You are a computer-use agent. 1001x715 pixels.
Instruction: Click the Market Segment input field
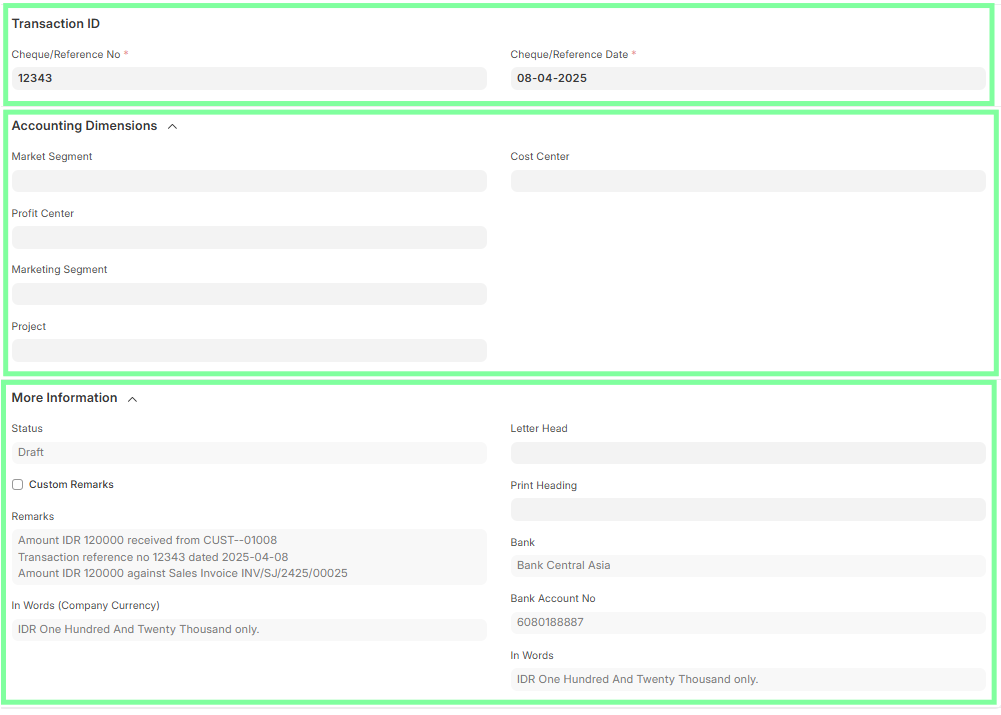[248, 181]
